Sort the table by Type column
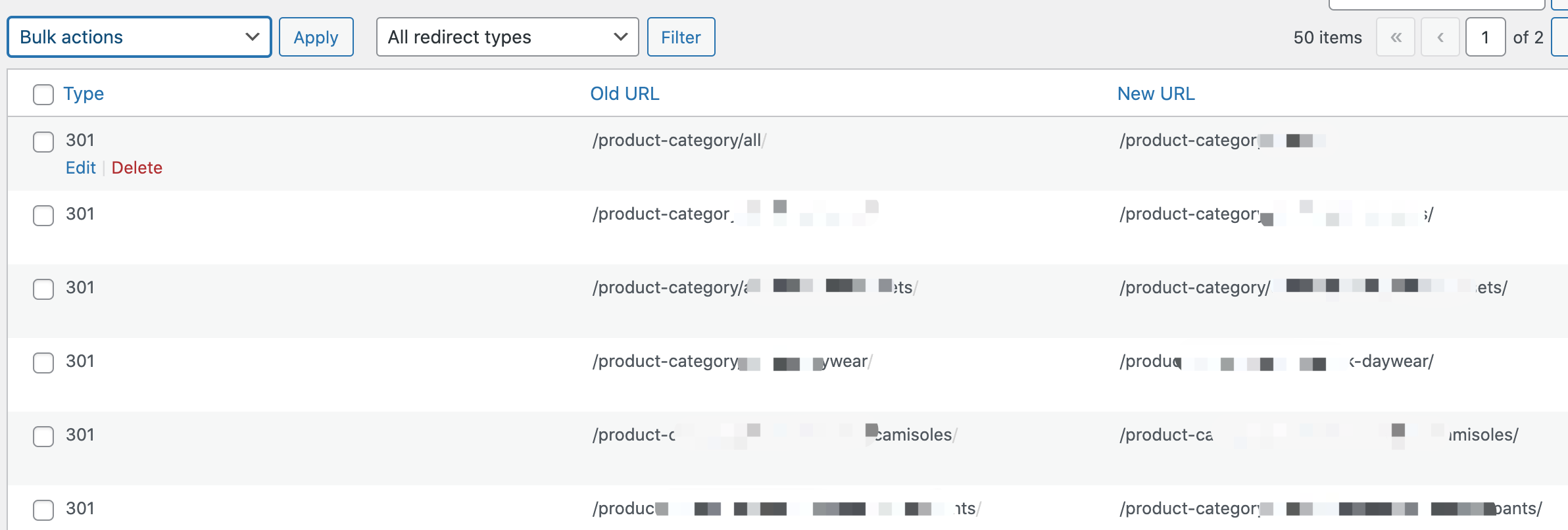 pyautogui.click(x=84, y=93)
